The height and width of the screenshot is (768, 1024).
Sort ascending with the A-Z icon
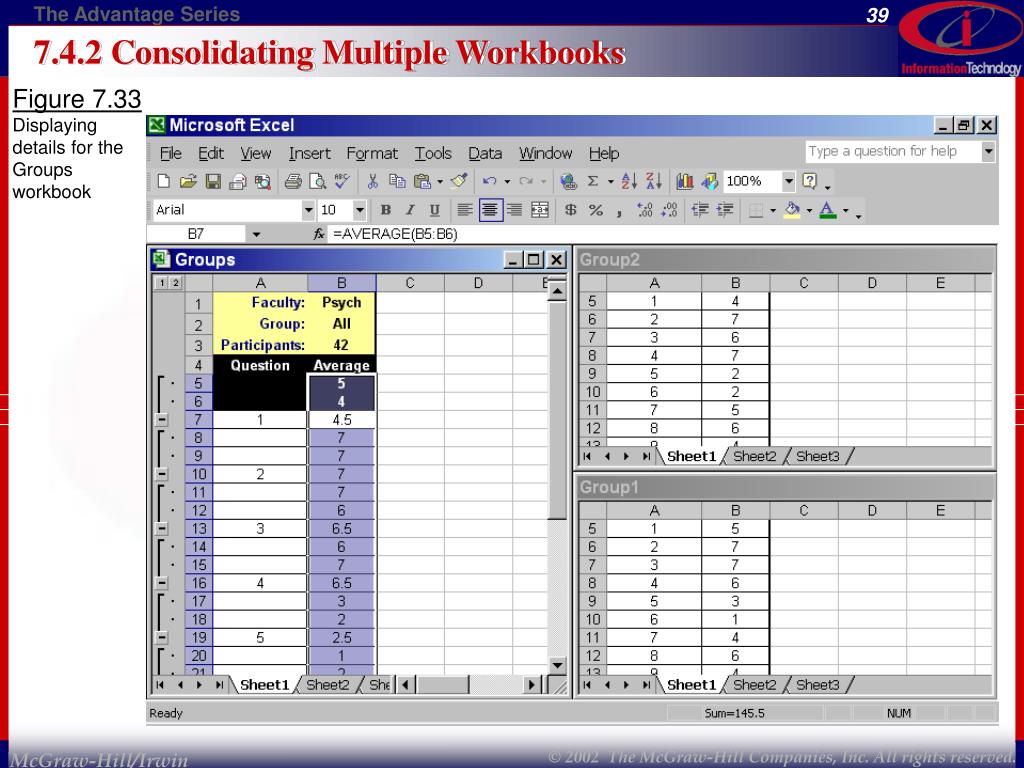point(629,182)
